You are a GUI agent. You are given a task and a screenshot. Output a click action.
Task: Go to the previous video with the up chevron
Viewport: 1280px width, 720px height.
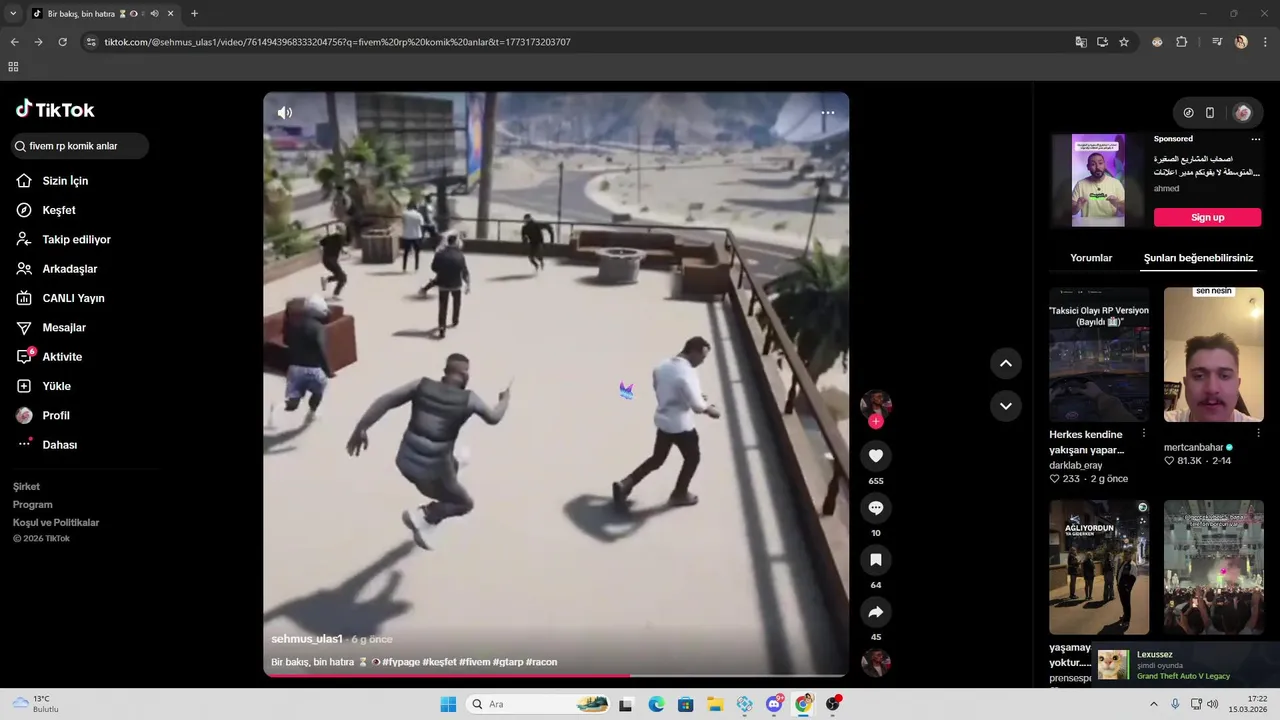click(x=1006, y=363)
